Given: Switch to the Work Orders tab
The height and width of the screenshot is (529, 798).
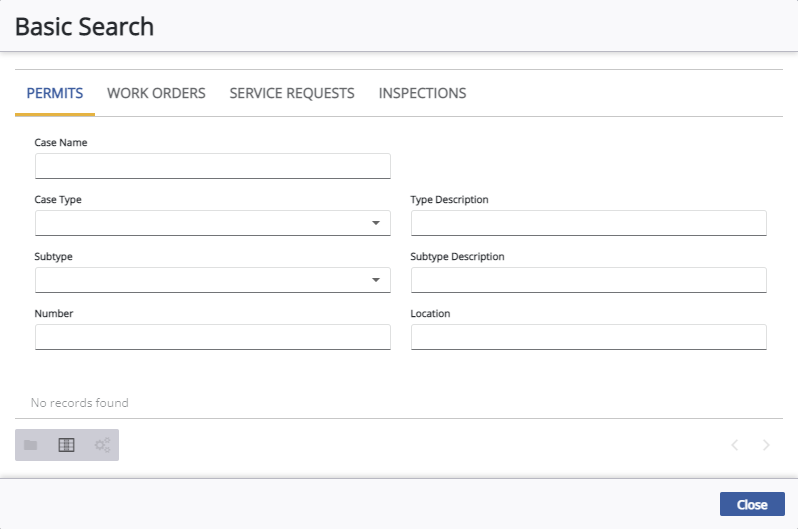Looking at the screenshot, I should click(156, 93).
